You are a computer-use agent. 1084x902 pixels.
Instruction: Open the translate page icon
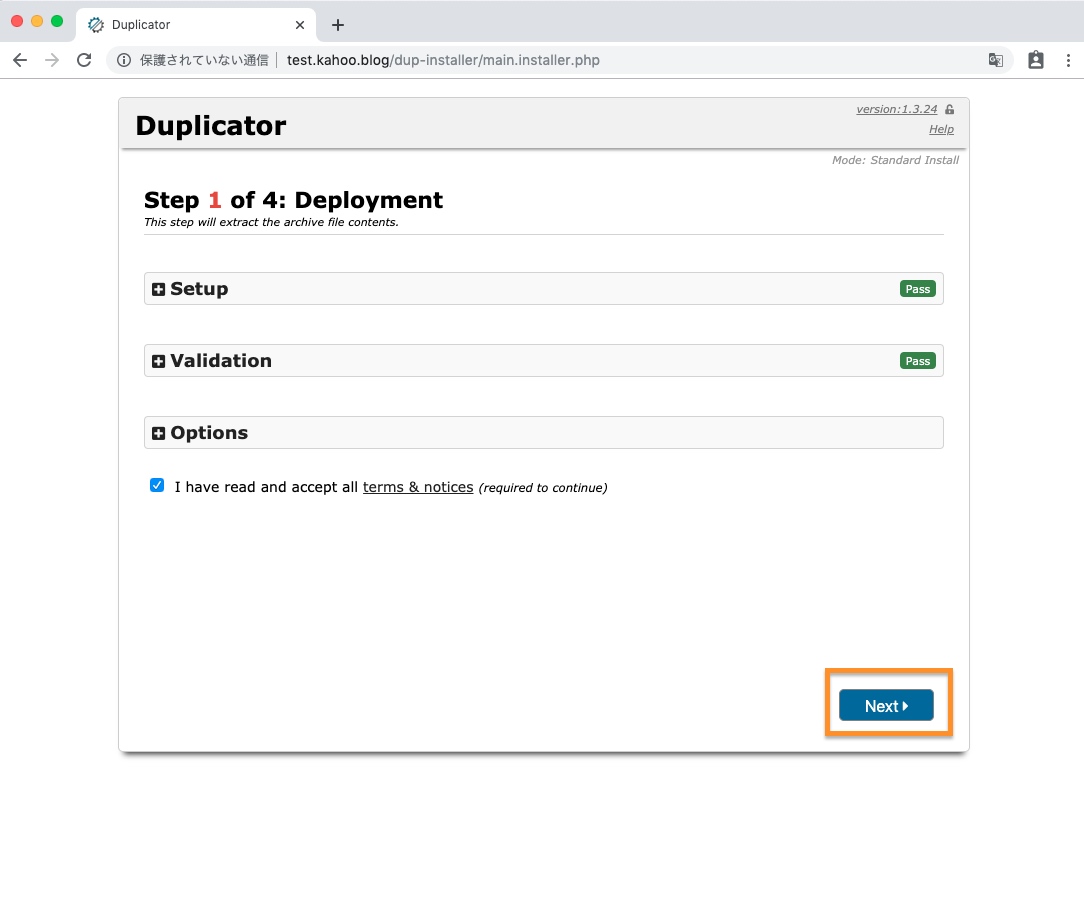coord(995,60)
